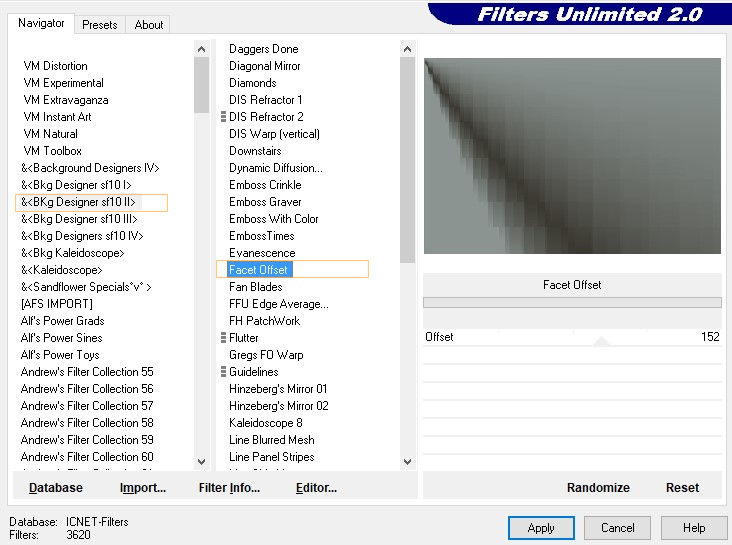This screenshot has height=545, width=732.
Task: Reset the filter settings
Action: pos(682,488)
